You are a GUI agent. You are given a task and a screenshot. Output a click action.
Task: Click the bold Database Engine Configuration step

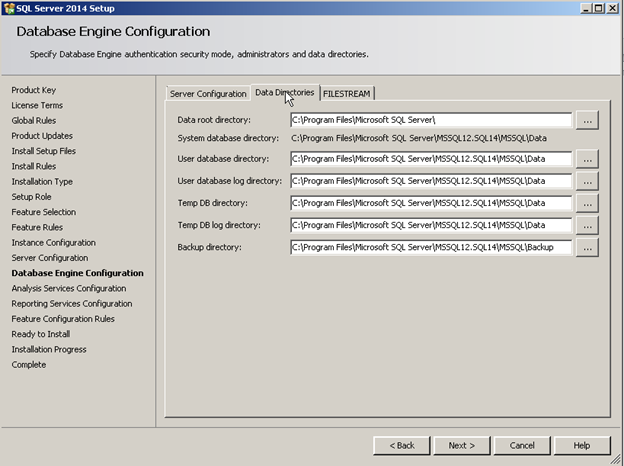pyautogui.click(x=77, y=273)
